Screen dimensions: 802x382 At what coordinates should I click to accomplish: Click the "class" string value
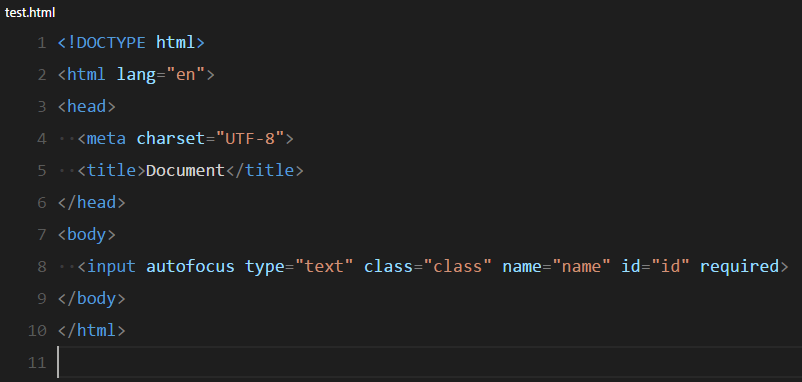[458, 267]
